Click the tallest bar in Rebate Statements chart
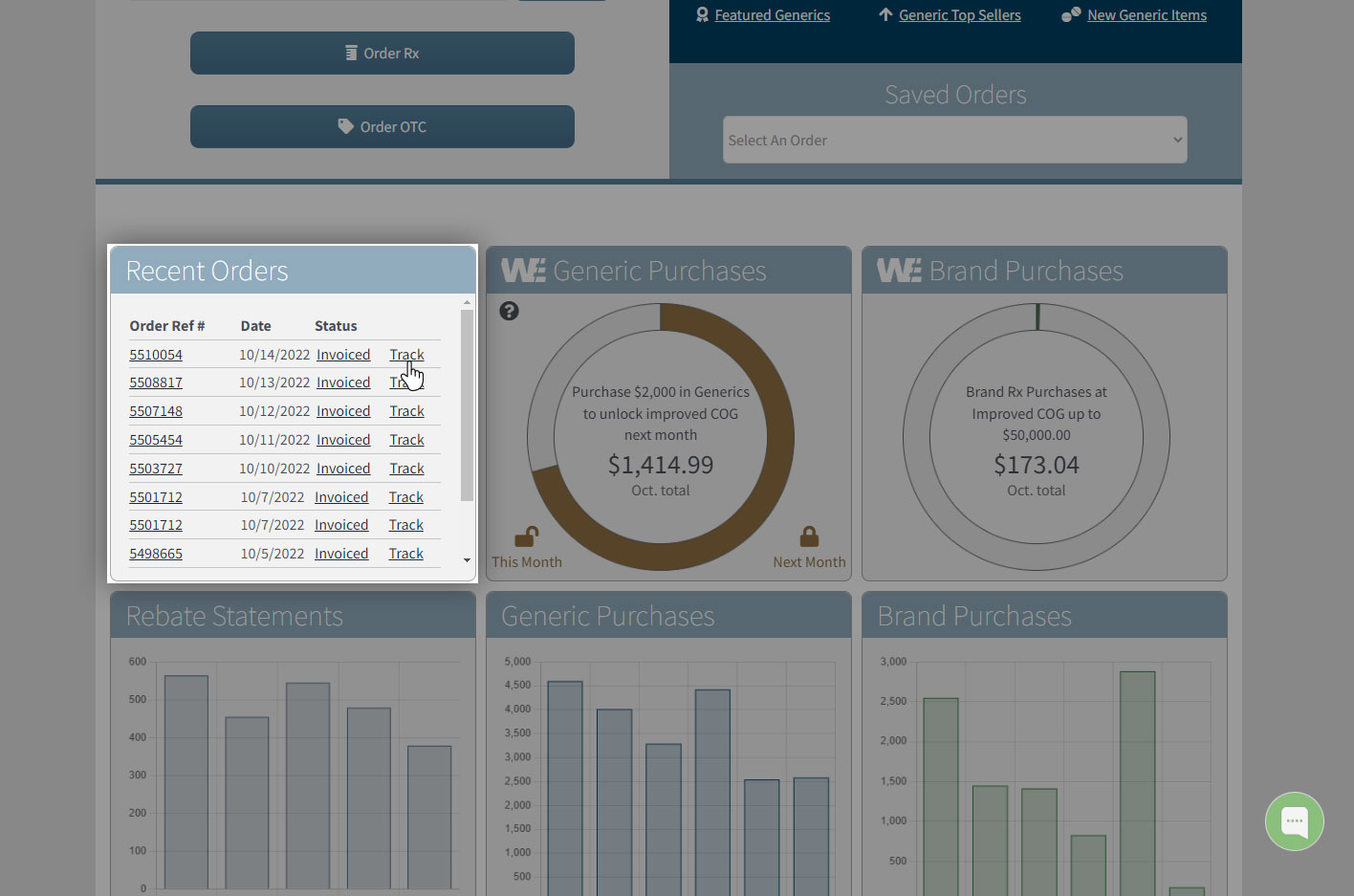 tap(186, 782)
